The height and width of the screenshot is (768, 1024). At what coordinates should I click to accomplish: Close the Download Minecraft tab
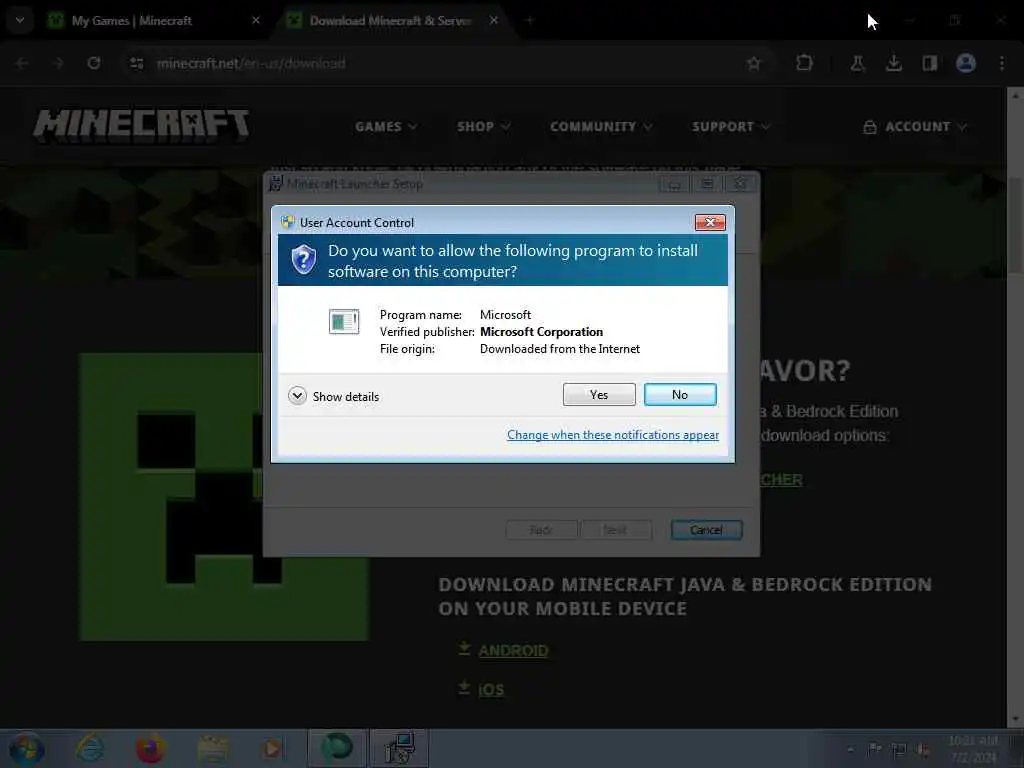tap(494, 20)
